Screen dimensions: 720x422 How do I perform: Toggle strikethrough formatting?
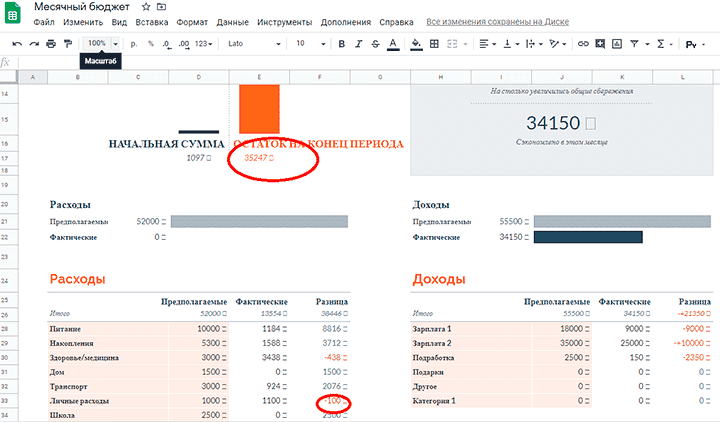pos(374,44)
